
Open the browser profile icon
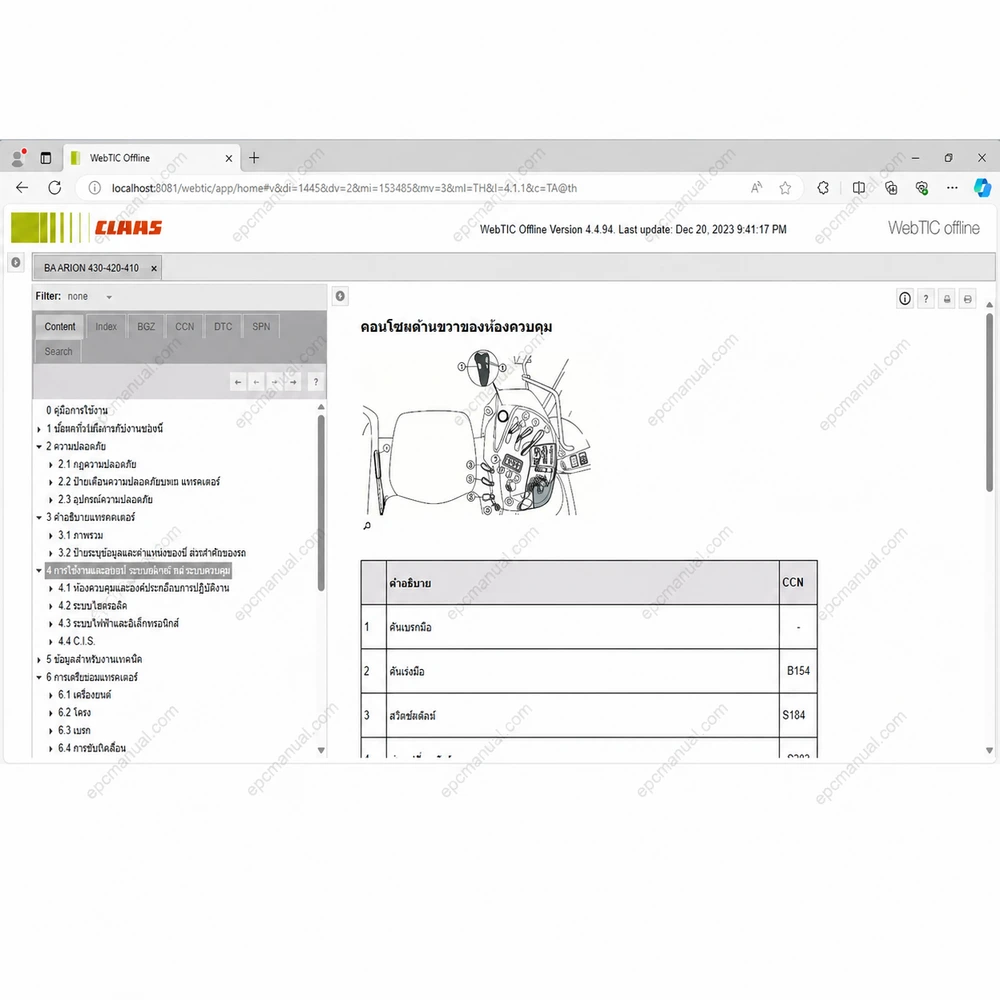pos(18,158)
